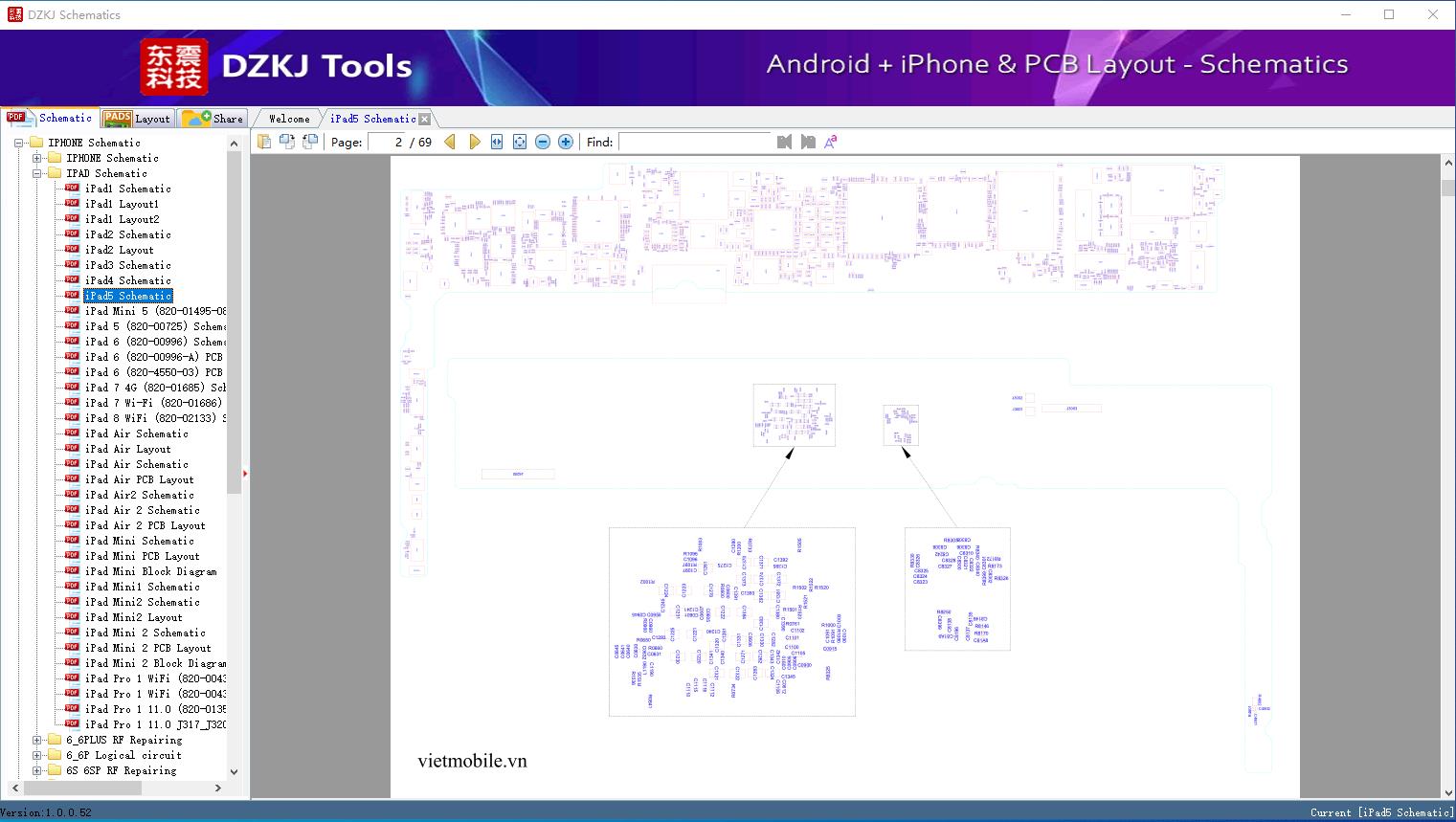Click the tree panel scroll down arrow

coord(235,771)
